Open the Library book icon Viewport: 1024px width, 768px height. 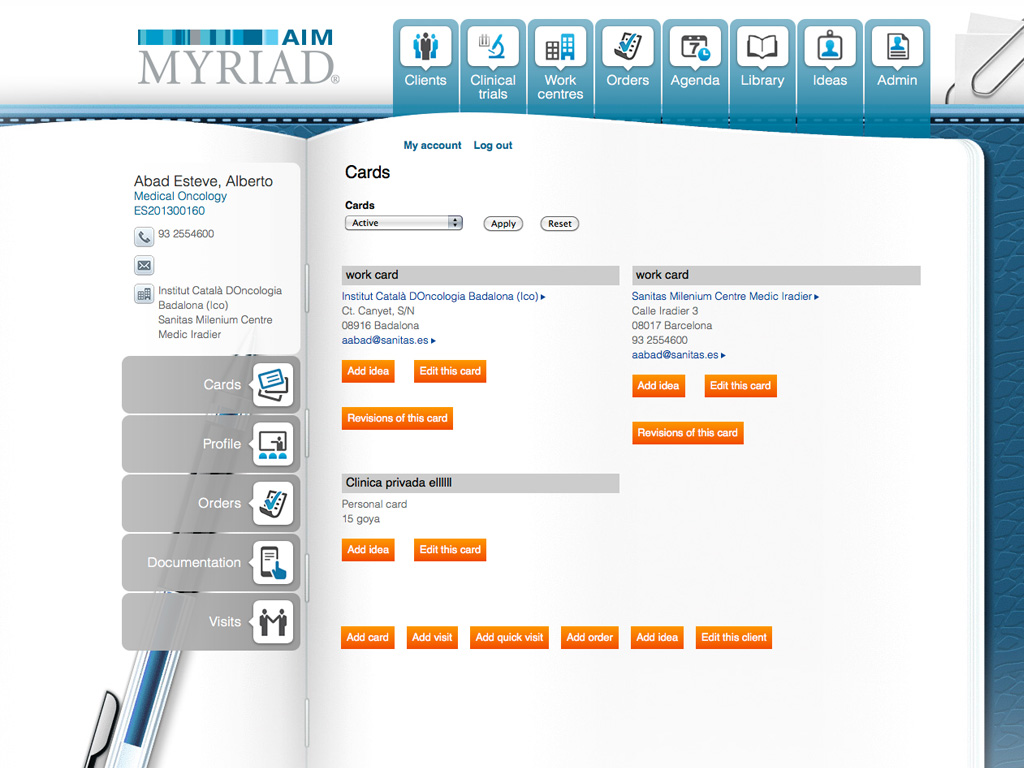pos(762,47)
